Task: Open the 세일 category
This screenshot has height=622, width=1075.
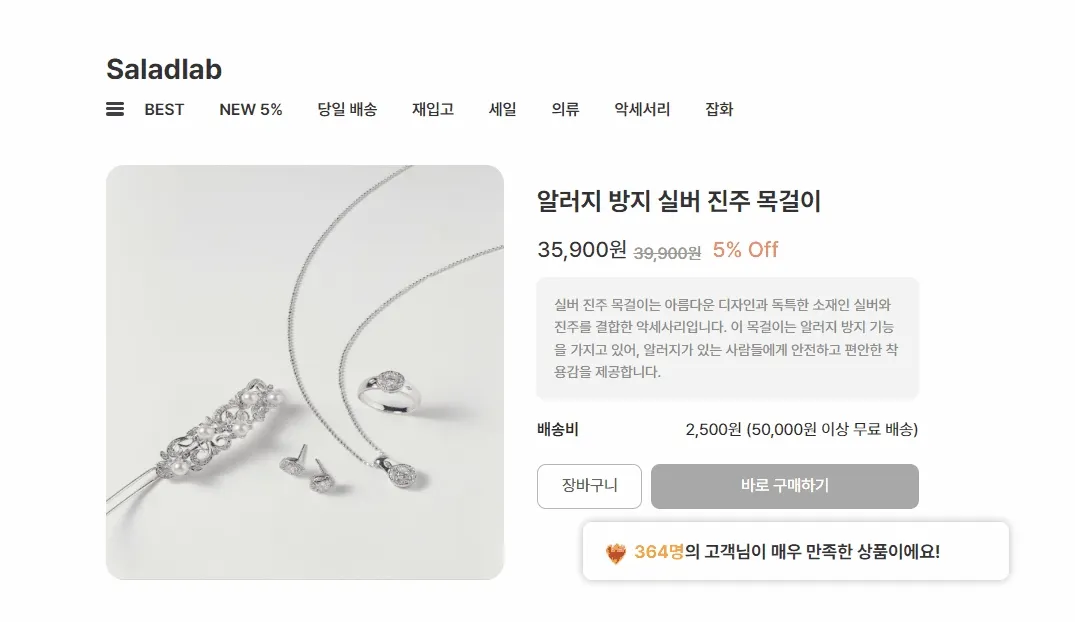Action: [503, 109]
